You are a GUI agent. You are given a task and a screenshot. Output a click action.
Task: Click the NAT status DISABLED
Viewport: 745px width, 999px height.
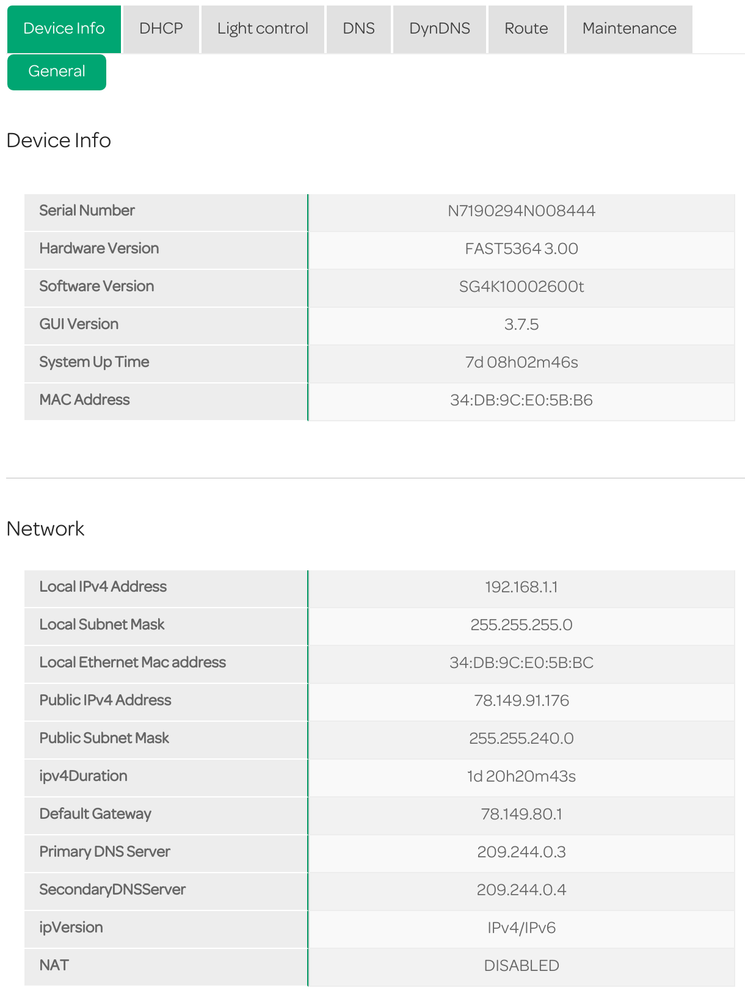(521, 966)
